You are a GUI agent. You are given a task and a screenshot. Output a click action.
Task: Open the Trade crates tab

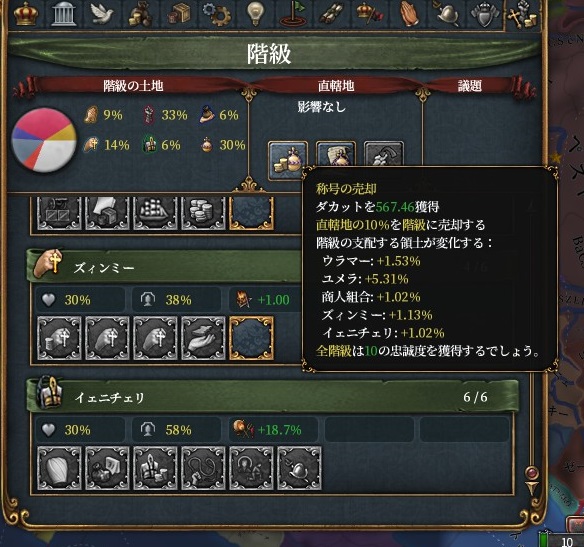[178, 15]
